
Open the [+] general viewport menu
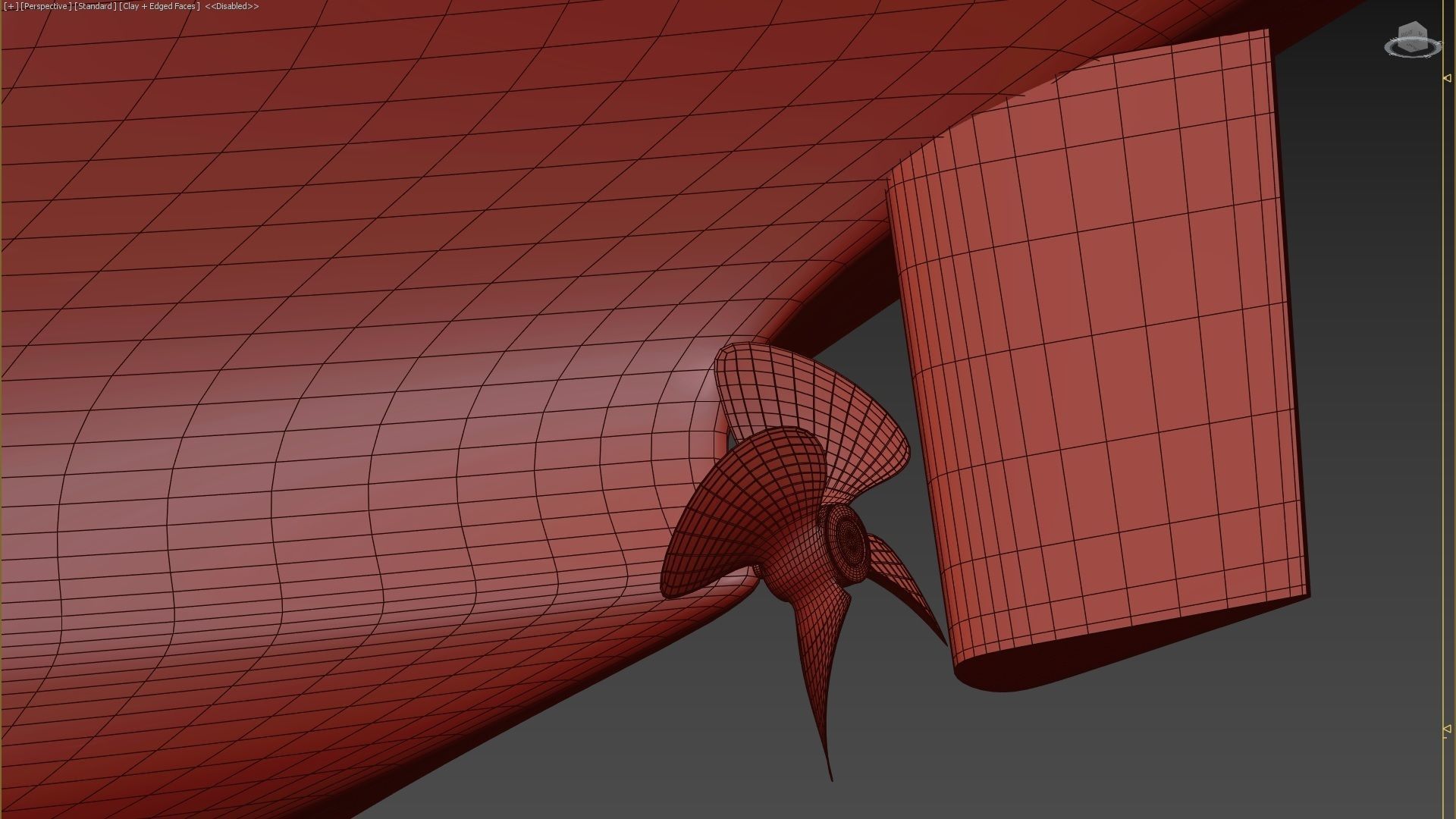click(11, 6)
